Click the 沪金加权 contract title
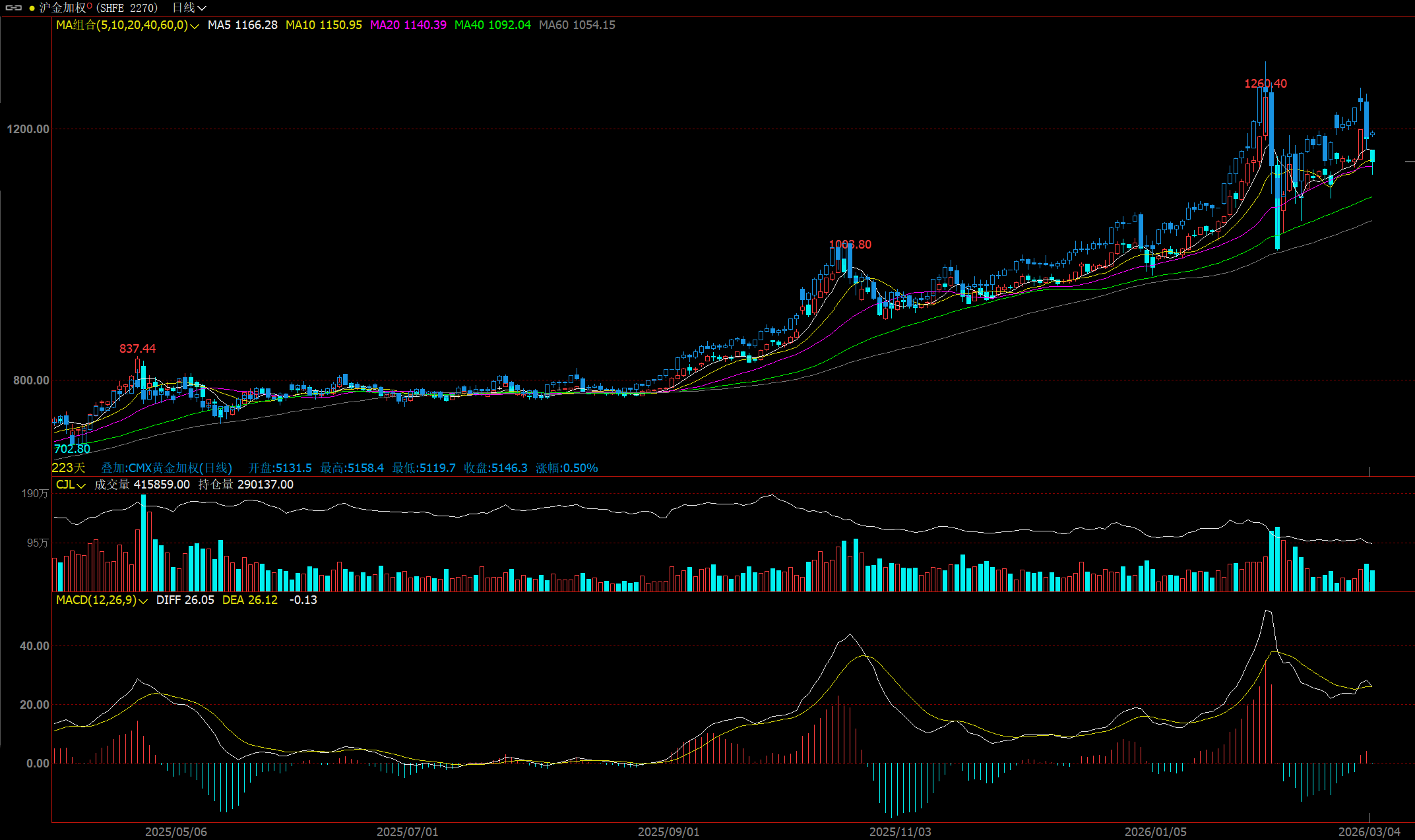The height and width of the screenshot is (840, 1415). tap(63, 8)
